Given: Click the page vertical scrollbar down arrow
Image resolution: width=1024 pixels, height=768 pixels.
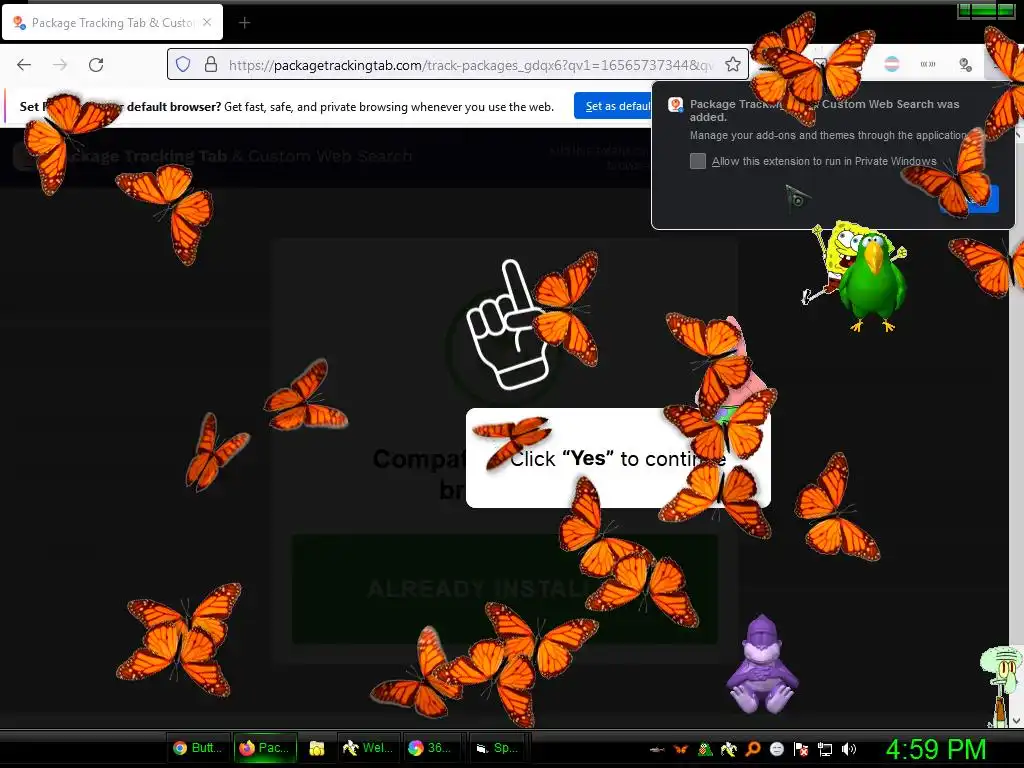Looking at the screenshot, I should coord(1017,721).
